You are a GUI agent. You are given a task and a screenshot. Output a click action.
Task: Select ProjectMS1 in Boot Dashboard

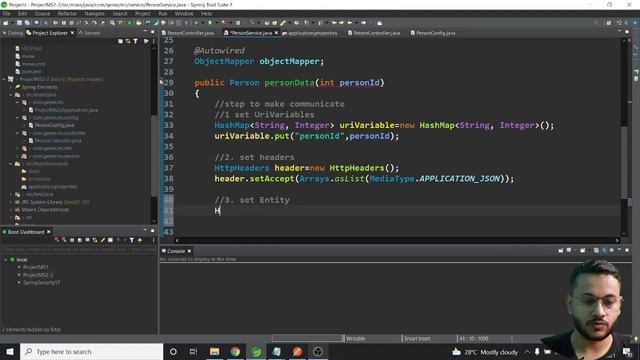tap(36, 267)
